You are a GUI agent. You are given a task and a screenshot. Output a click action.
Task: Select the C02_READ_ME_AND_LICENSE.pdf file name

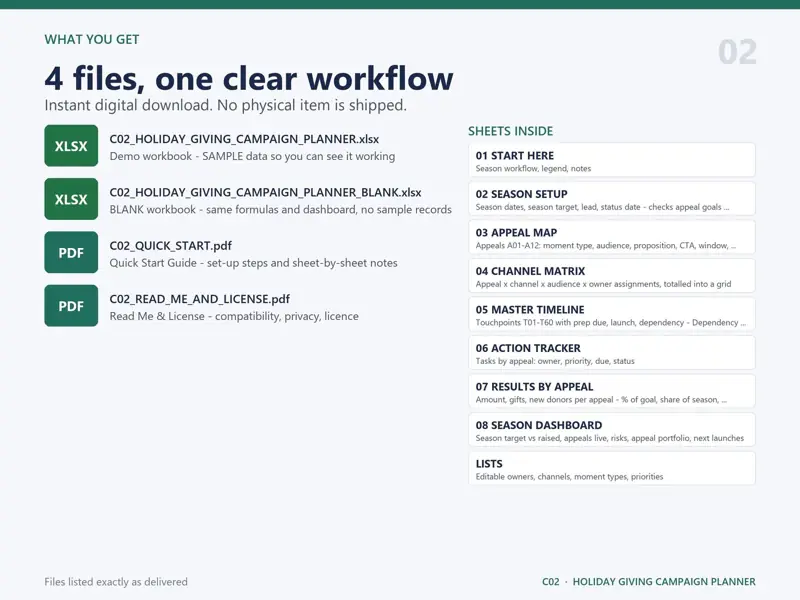[199, 299]
